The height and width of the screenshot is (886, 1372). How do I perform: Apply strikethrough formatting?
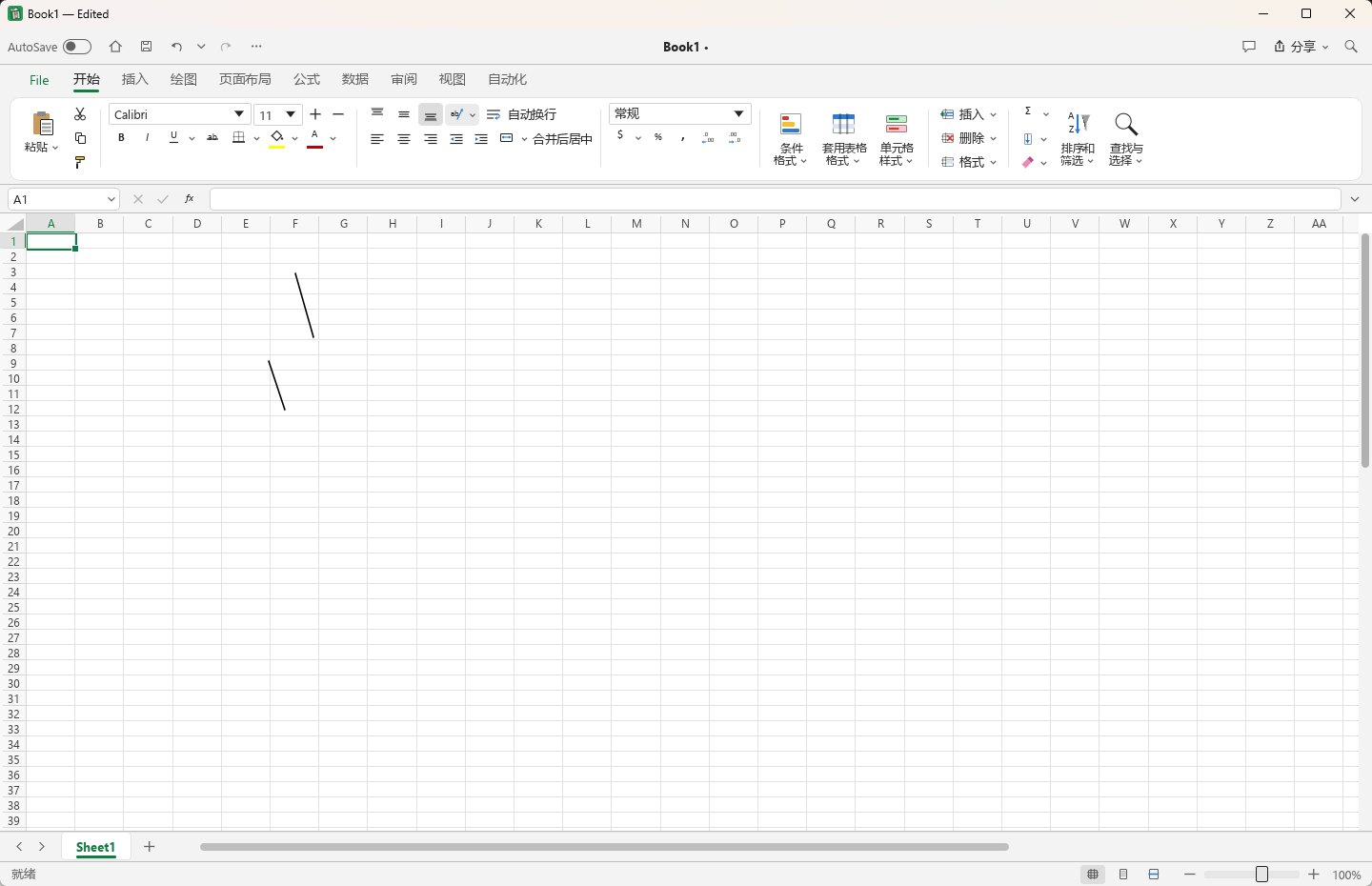[x=212, y=138]
